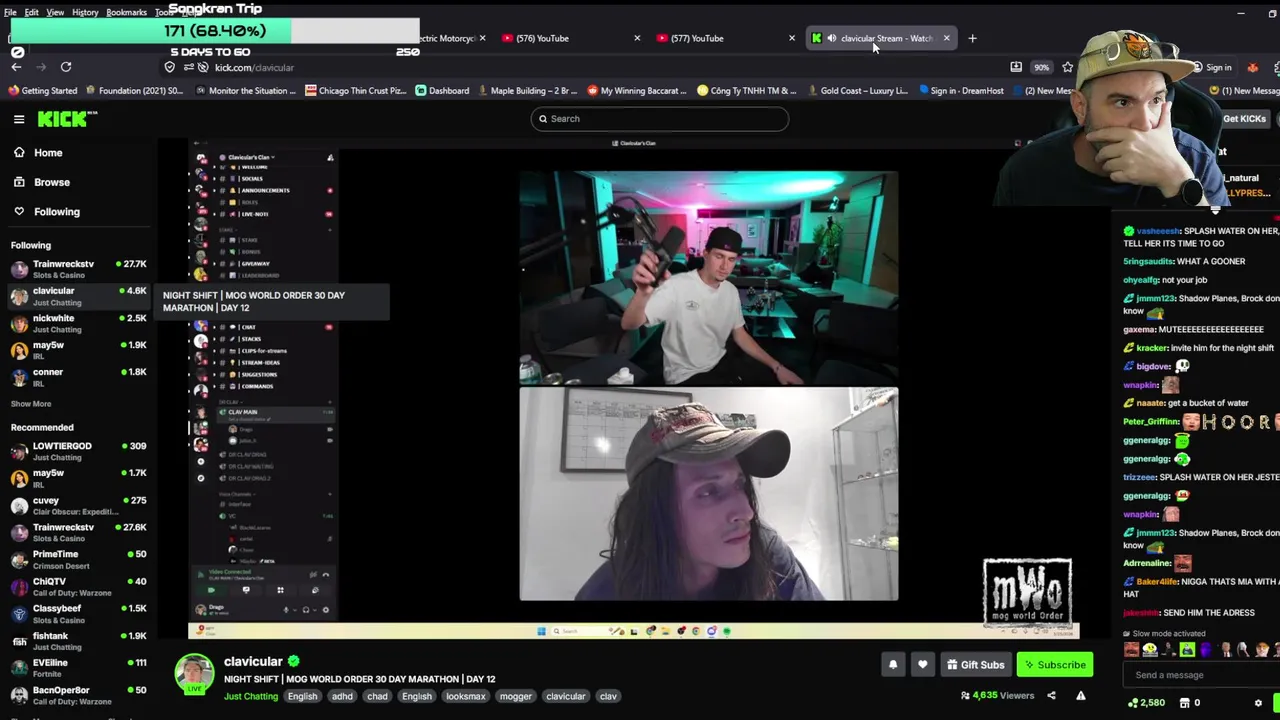Open the My Winning Baccarat bookmark
This screenshot has width=1280, height=720.
[x=637, y=91]
